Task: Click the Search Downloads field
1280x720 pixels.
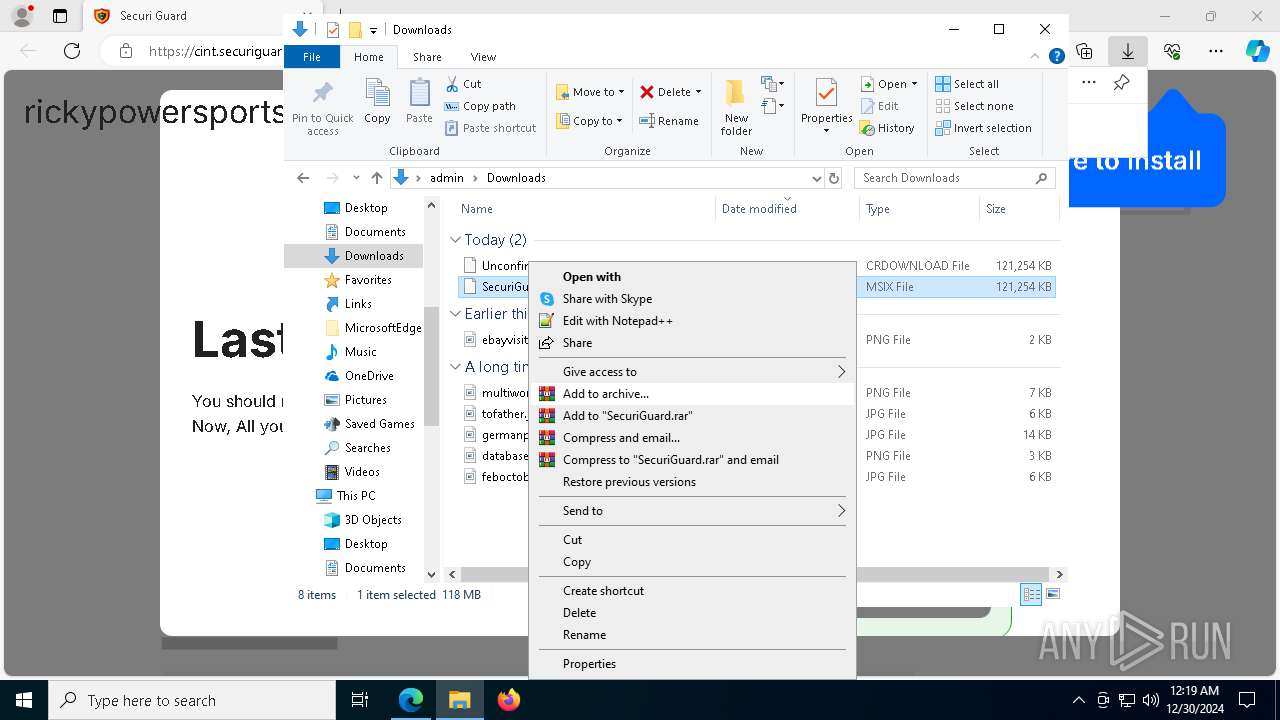Action: point(955,178)
